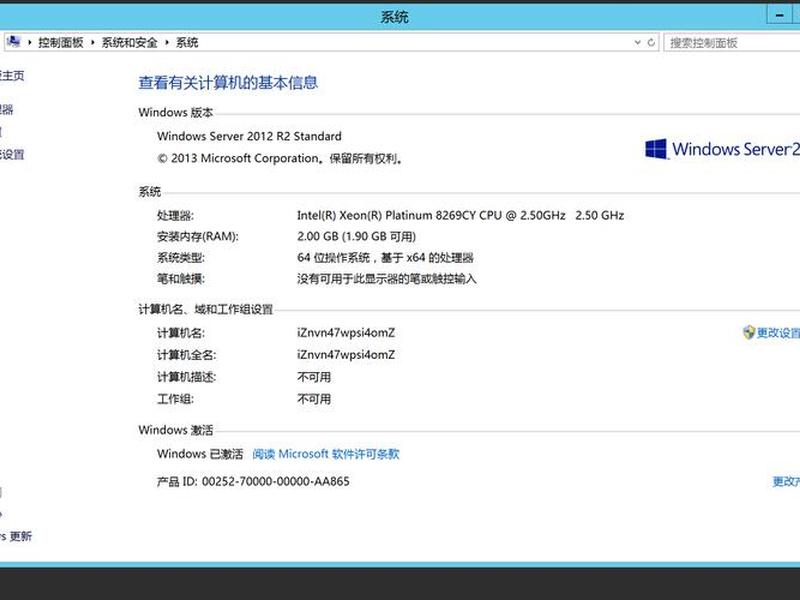Select the 没有可用于此显示器 pen and touch value
Viewport: 800px width, 600px height.
coord(387,279)
